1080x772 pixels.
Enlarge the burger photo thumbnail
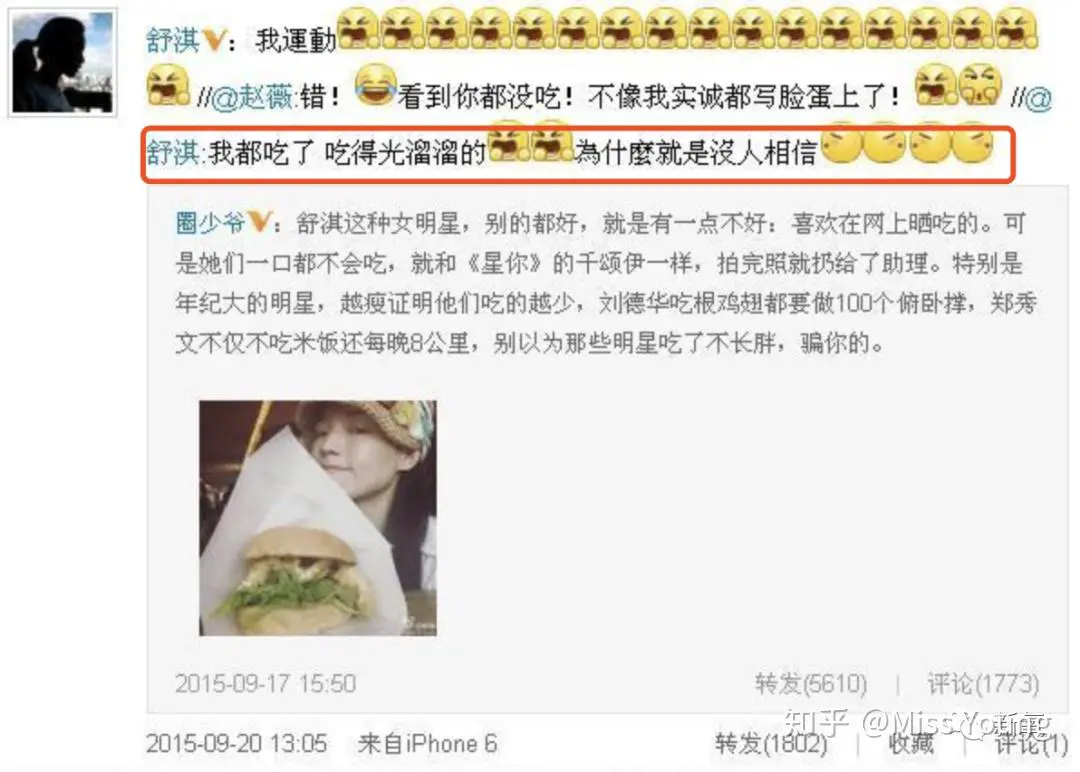coord(318,518)
